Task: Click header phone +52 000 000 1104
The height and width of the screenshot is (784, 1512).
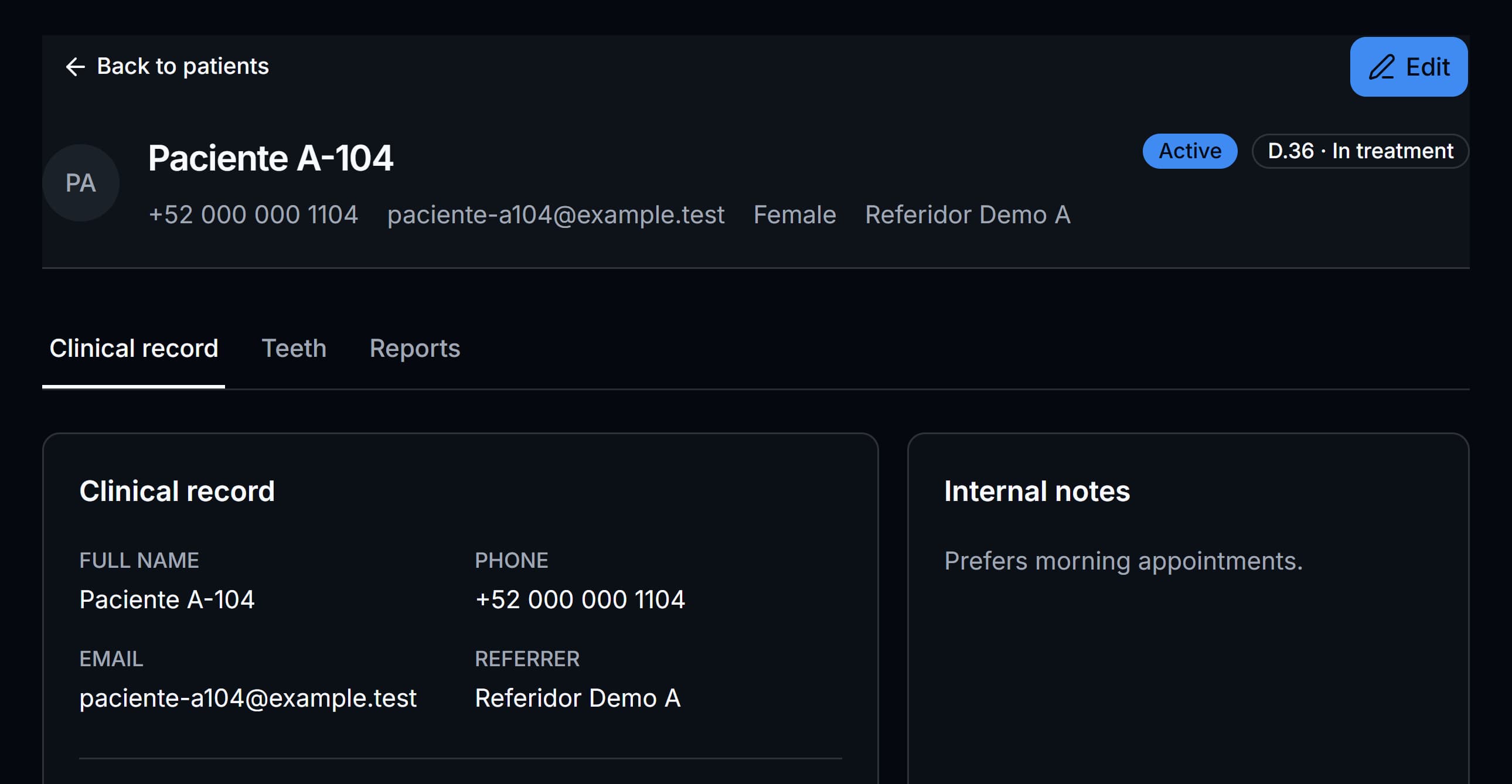Action: click(x=253, y=215)
